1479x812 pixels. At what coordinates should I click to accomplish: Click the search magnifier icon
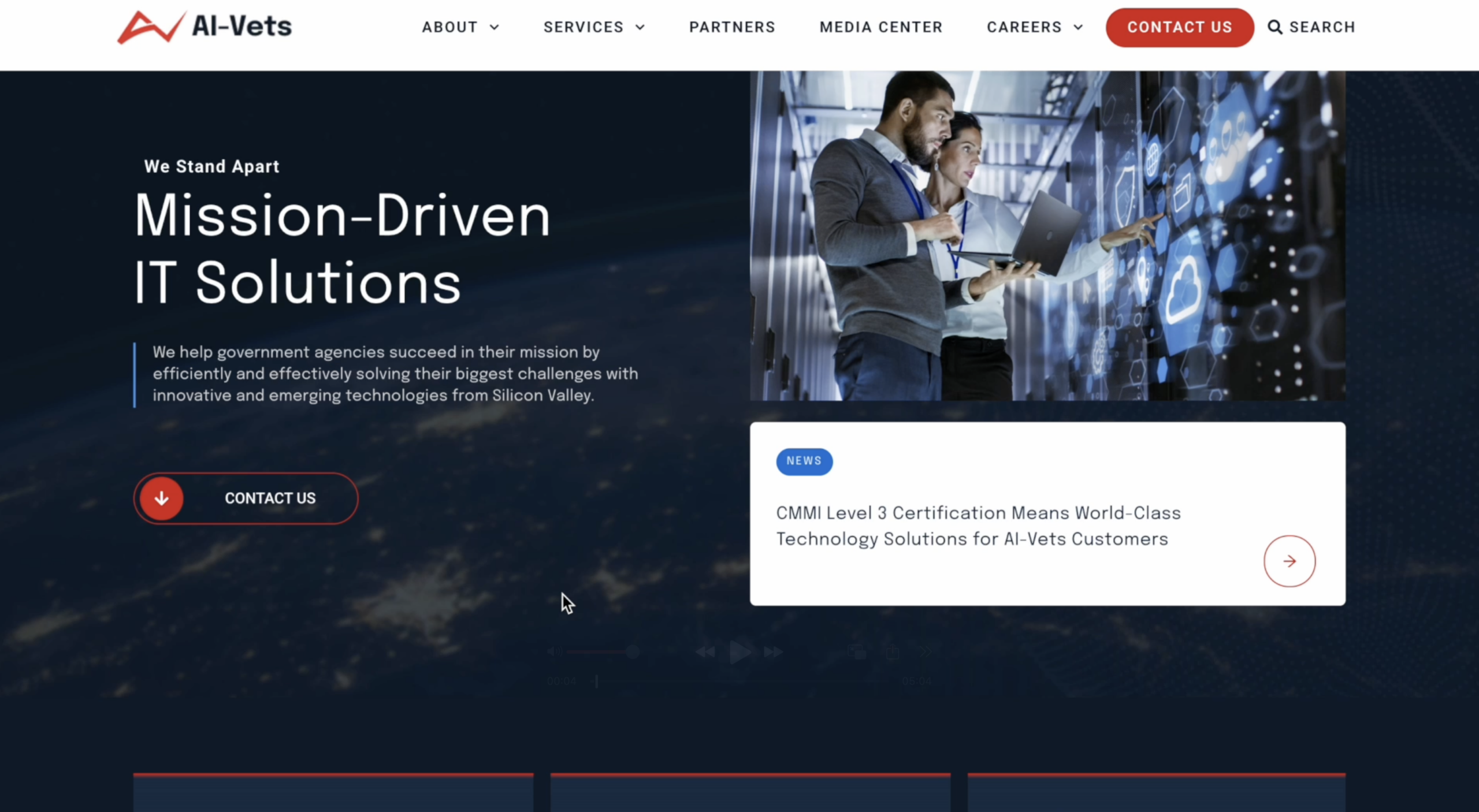click(x=1274, y=27)
